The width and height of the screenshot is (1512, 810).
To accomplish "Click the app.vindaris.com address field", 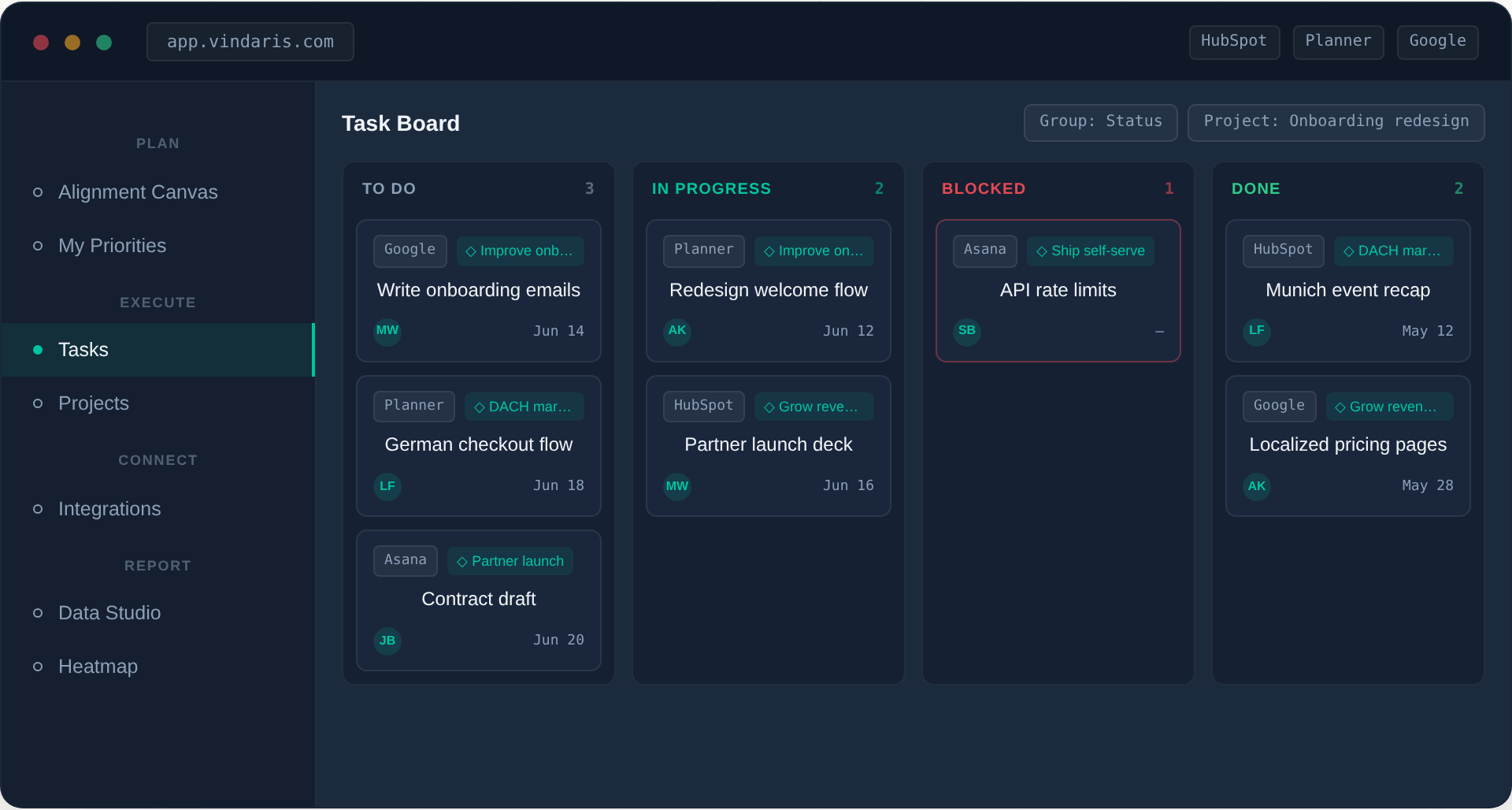I will (x=250, y=42).
